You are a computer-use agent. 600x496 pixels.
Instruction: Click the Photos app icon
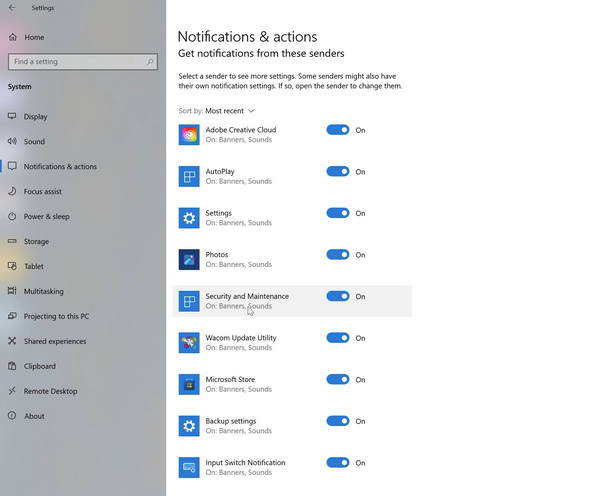pos(189,260)
